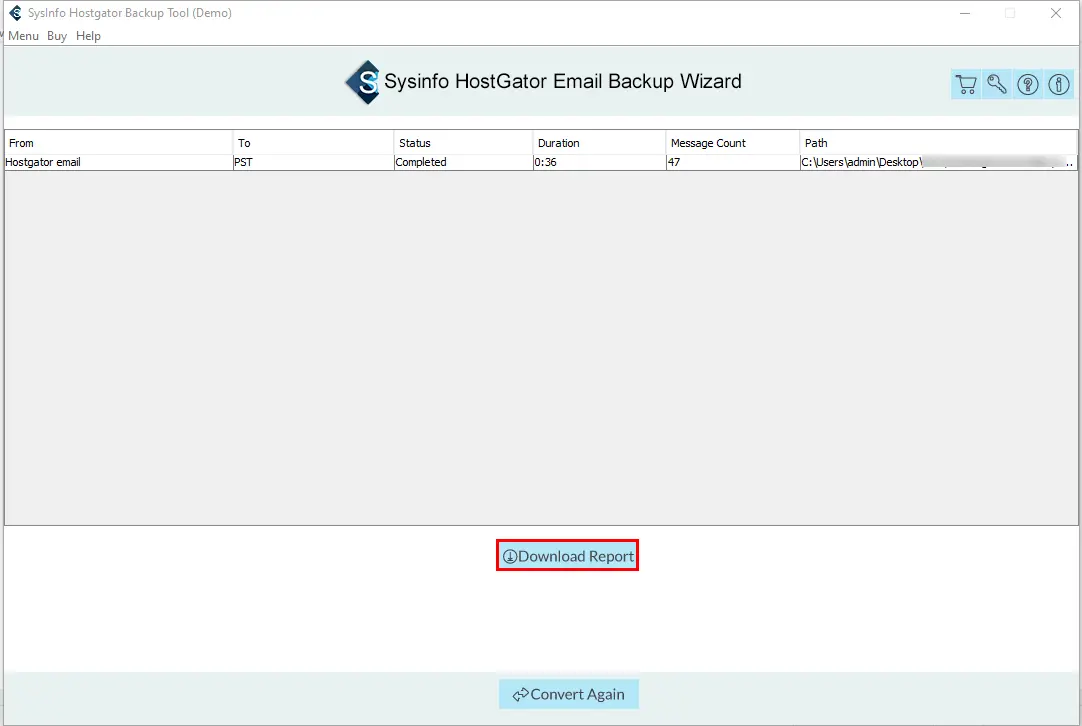1082x726 pixels.
Task: Click the saved file path cell
Action: point(938,162)
